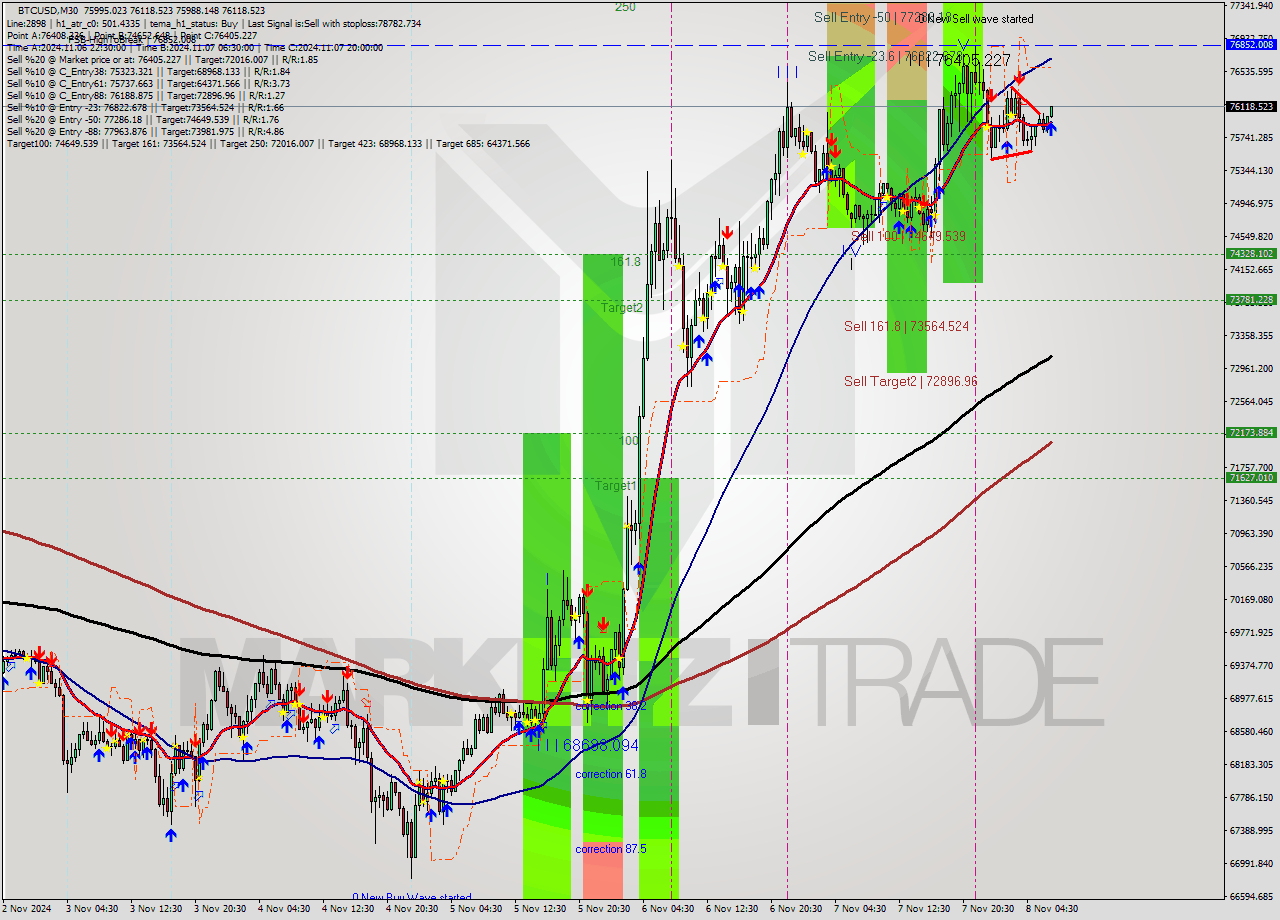Click the '4 Nov 04:30' time axis label
This screenshot has width=1280, height=920.
pos(284,909)
